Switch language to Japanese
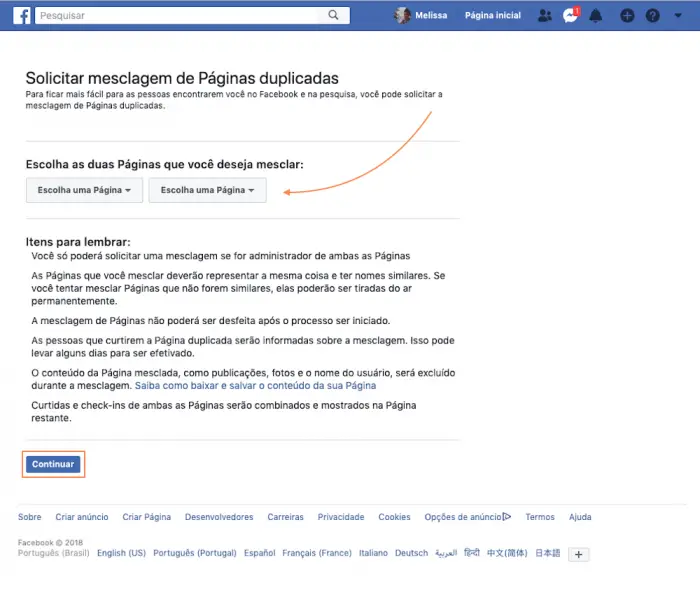The width and height of the screenshot is (700, 599). click(x=547, y=553)
